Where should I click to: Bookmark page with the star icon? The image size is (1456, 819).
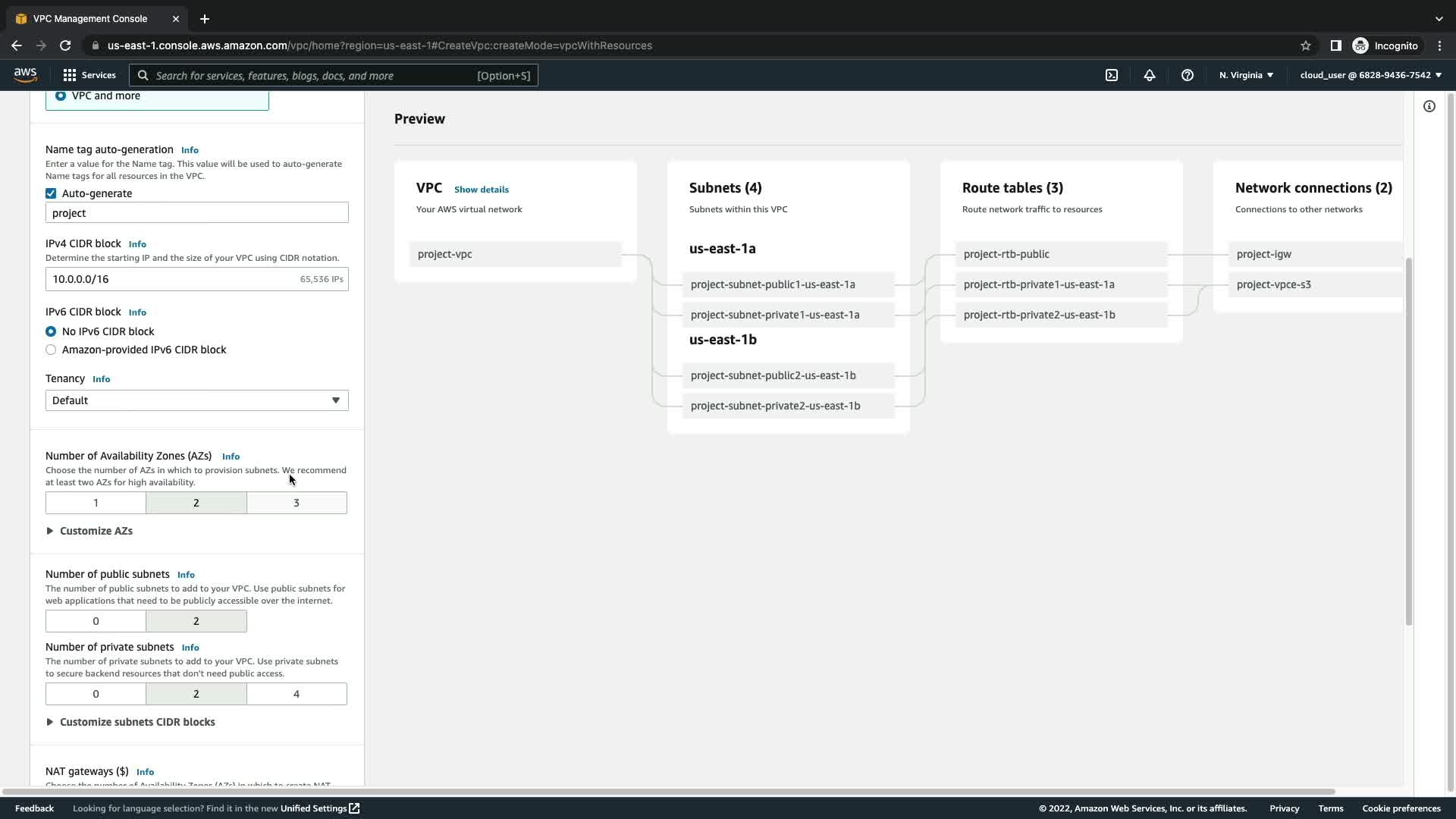click(x=1306, y=45)
